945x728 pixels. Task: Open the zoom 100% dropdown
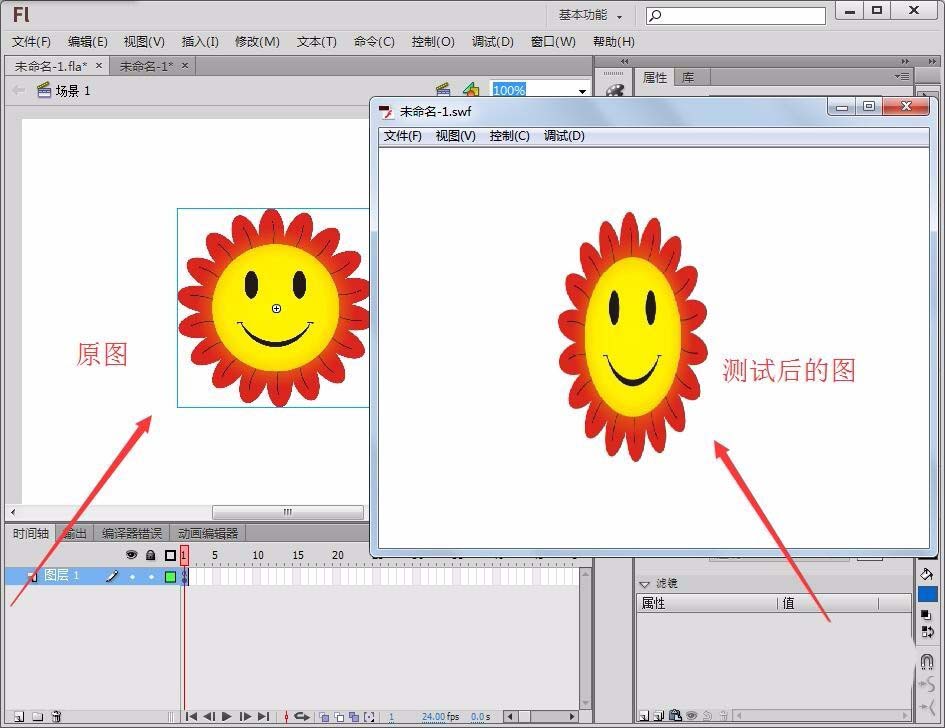pos(582,91)
